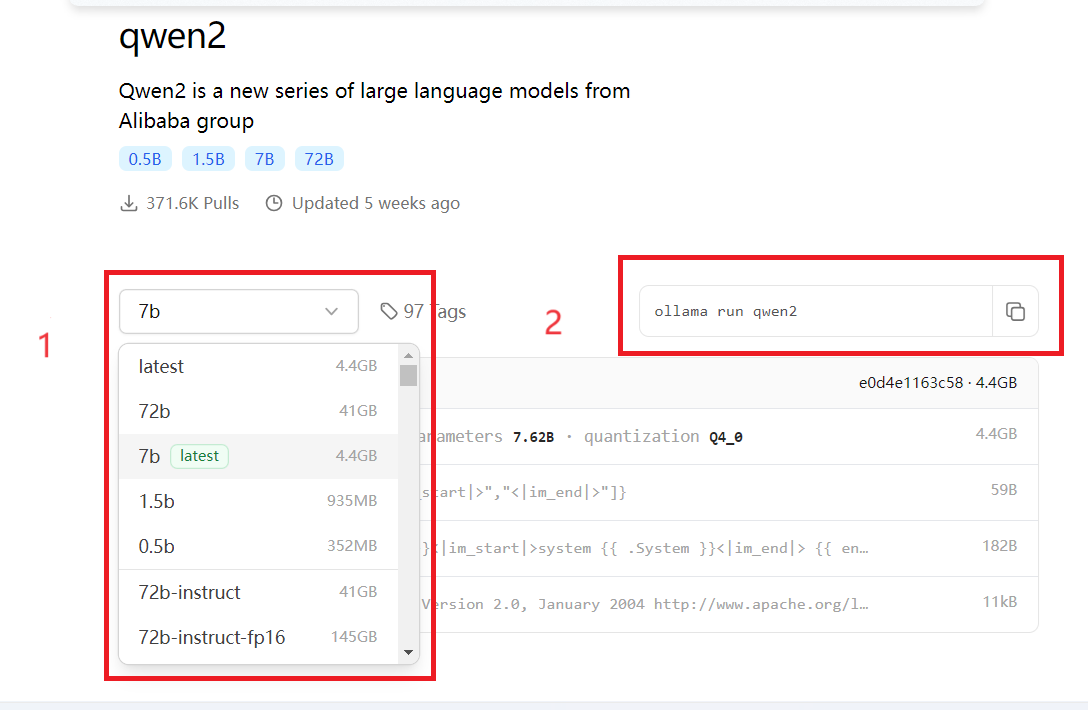
Task: Click the 371.6K Pulls text
Action: [192, 203]
